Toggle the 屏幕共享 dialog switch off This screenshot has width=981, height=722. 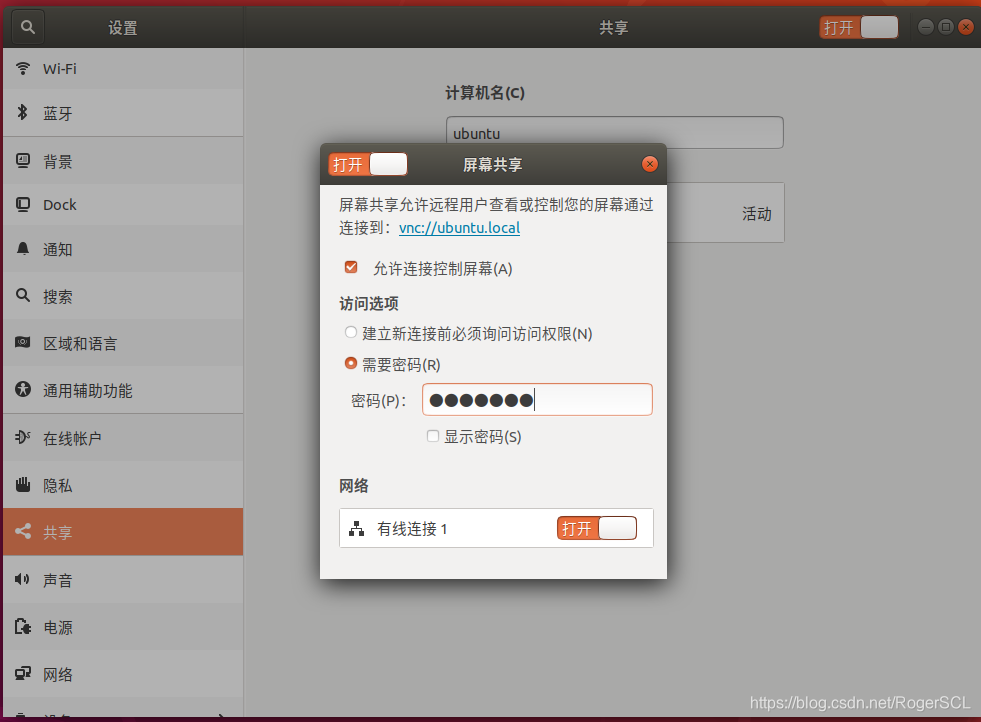coord(368,164)
